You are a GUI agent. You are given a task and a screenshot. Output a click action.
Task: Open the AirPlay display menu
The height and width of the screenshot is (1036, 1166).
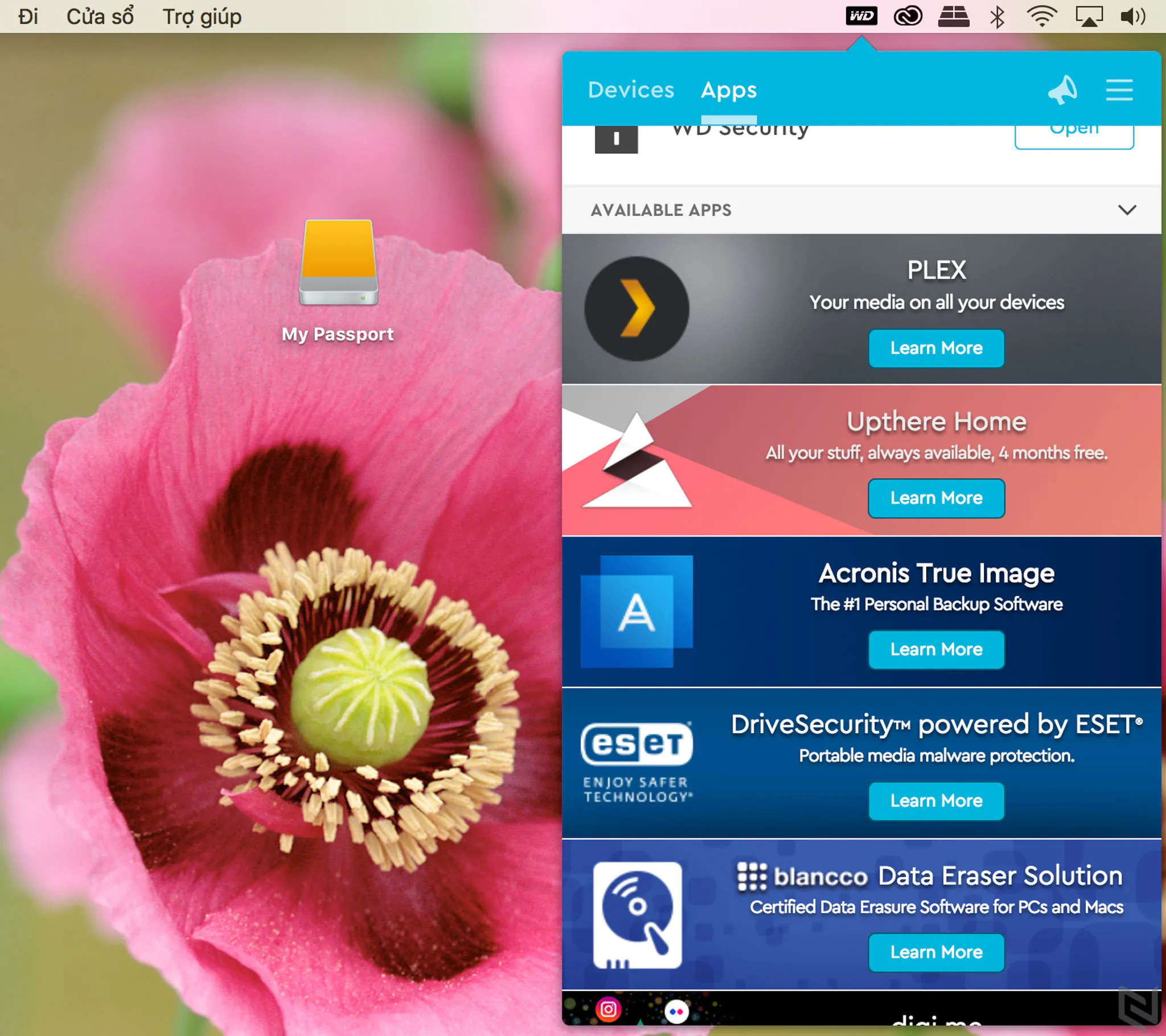tap(1089, 16)
